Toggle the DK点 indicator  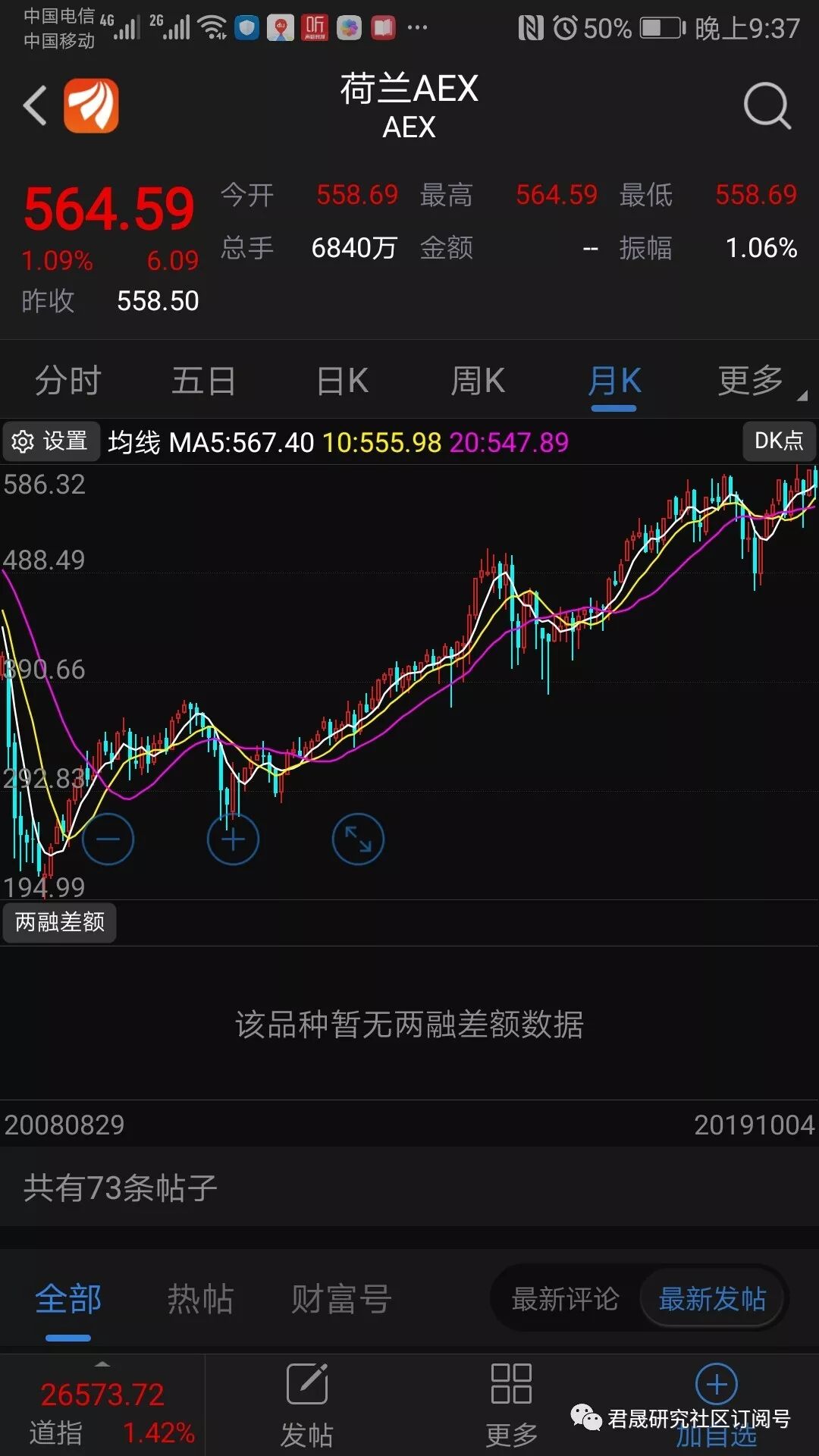pyautogui.click(x=779, y=441)
